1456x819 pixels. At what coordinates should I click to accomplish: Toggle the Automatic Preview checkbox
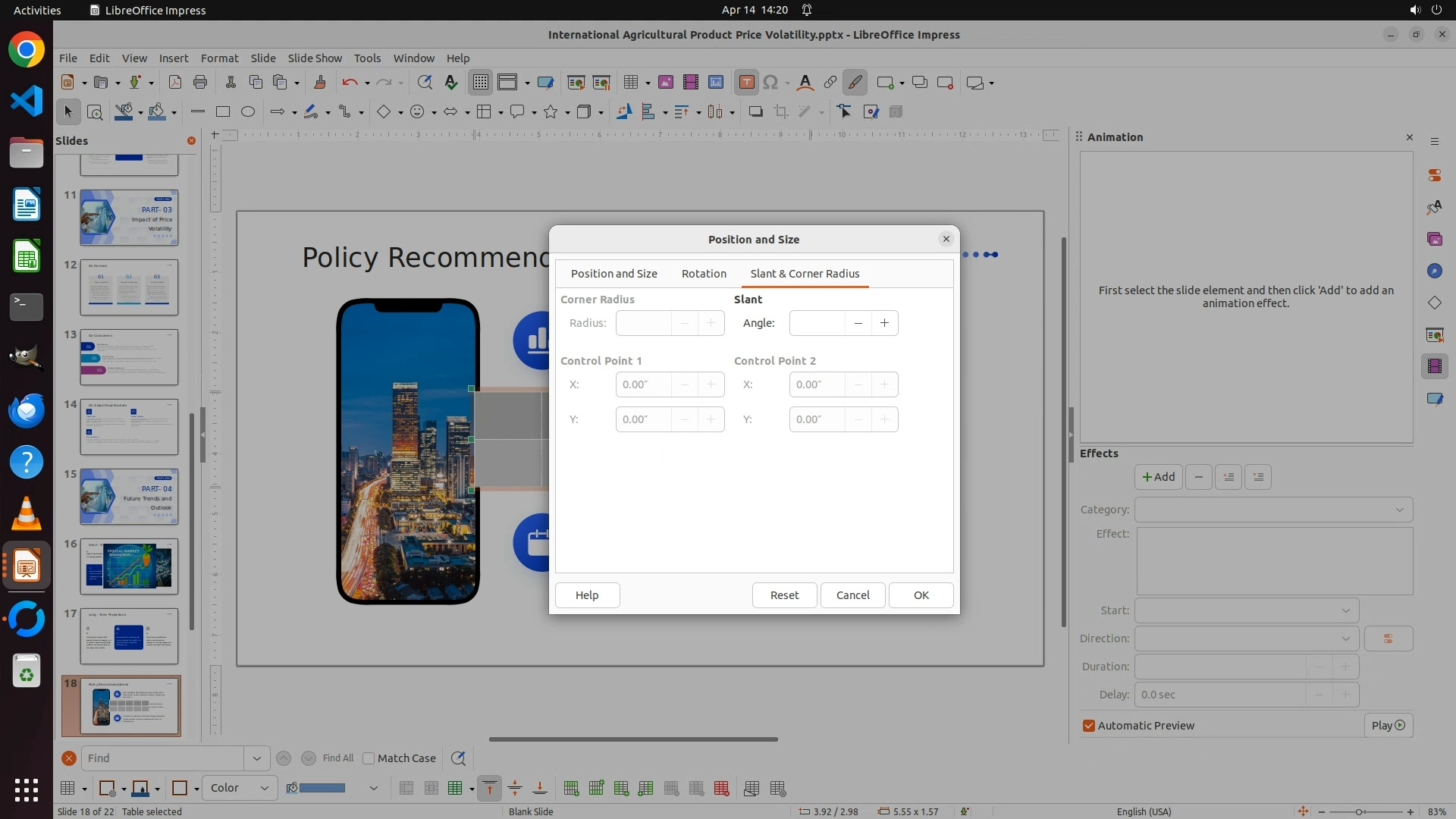click(1089, 726)
